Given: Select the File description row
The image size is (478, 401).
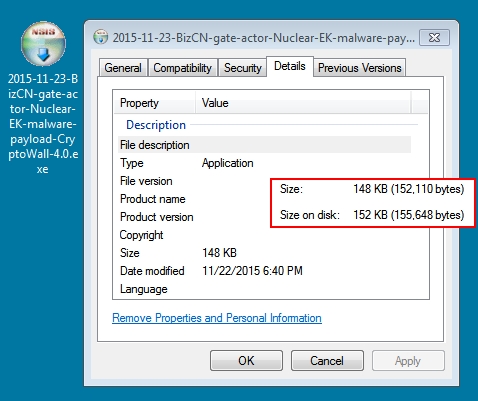Looking at the screenshot, I should pyautogui.click(x=265, y=145).
